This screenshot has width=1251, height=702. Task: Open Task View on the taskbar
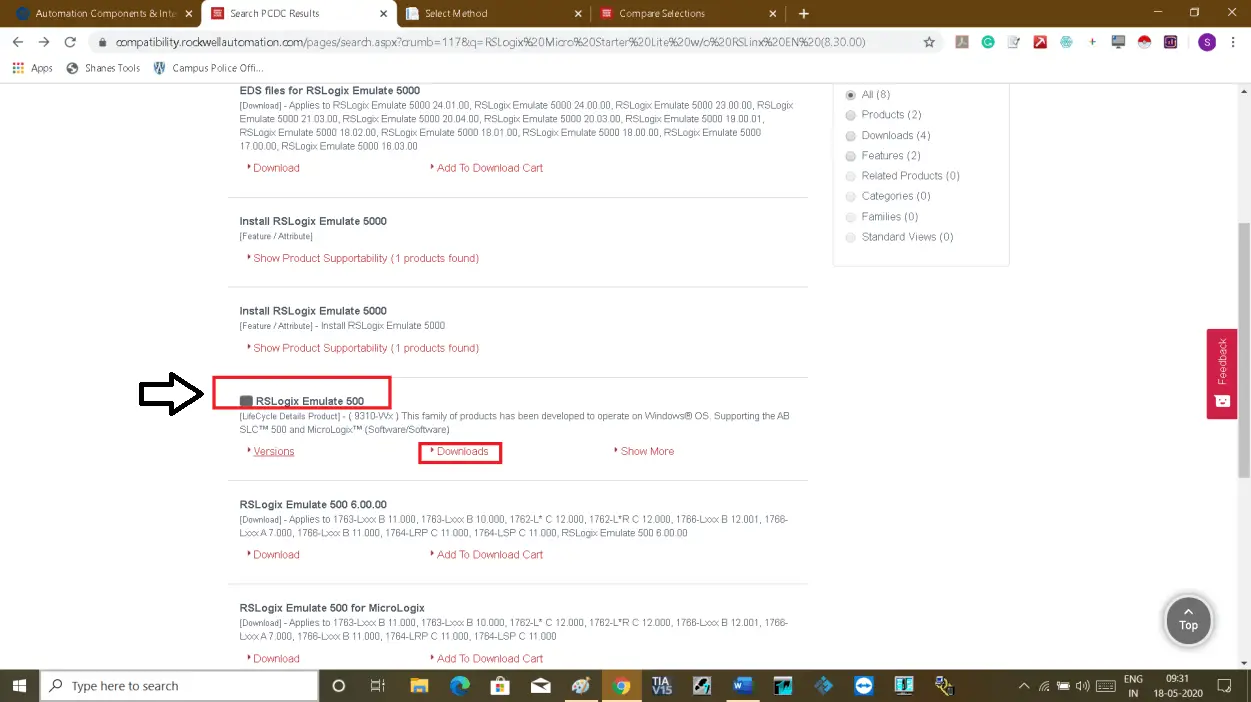point(378,686)
